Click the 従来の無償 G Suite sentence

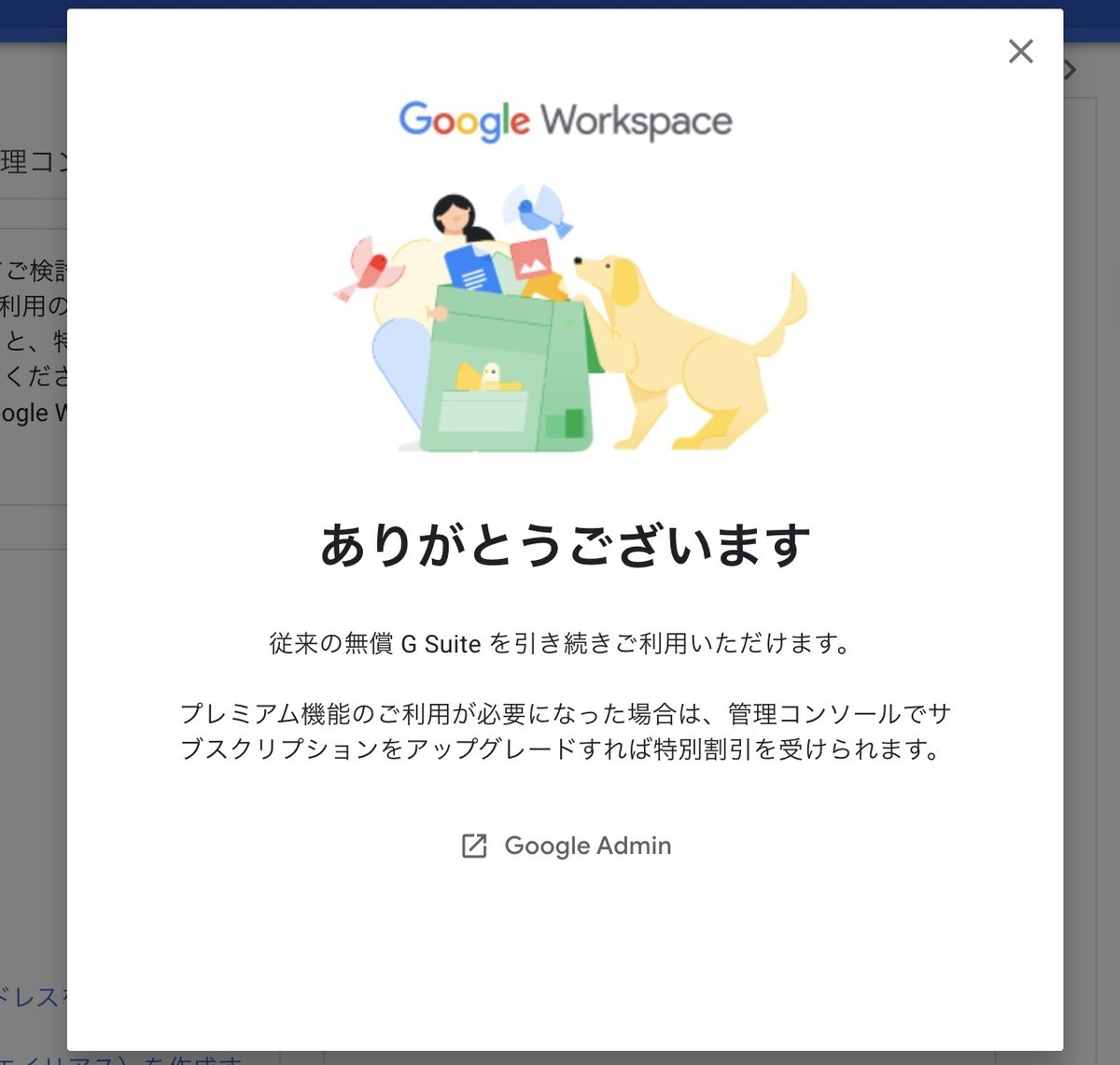coord(560,644)
